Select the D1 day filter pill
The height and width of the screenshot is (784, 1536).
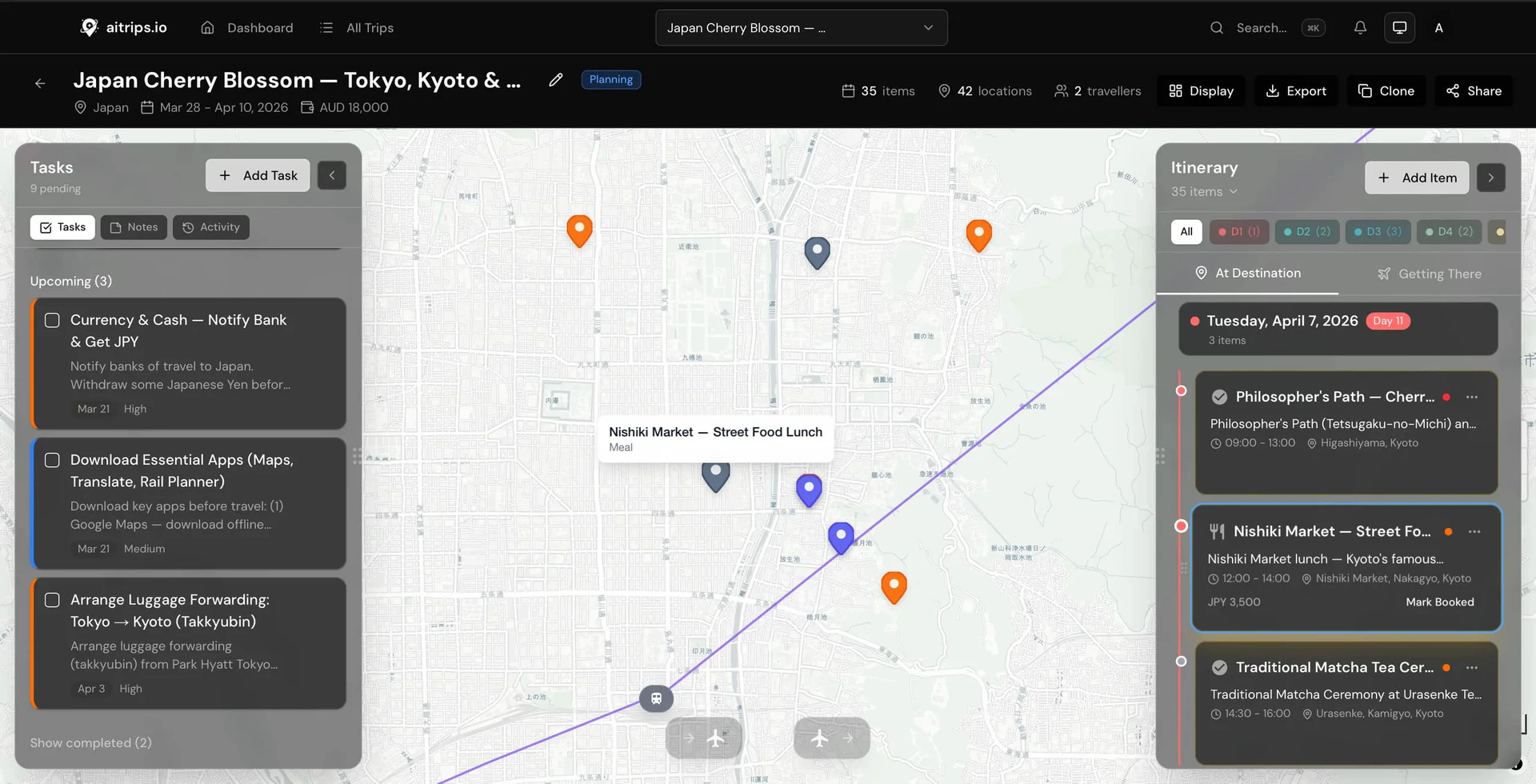point(1239,231)
